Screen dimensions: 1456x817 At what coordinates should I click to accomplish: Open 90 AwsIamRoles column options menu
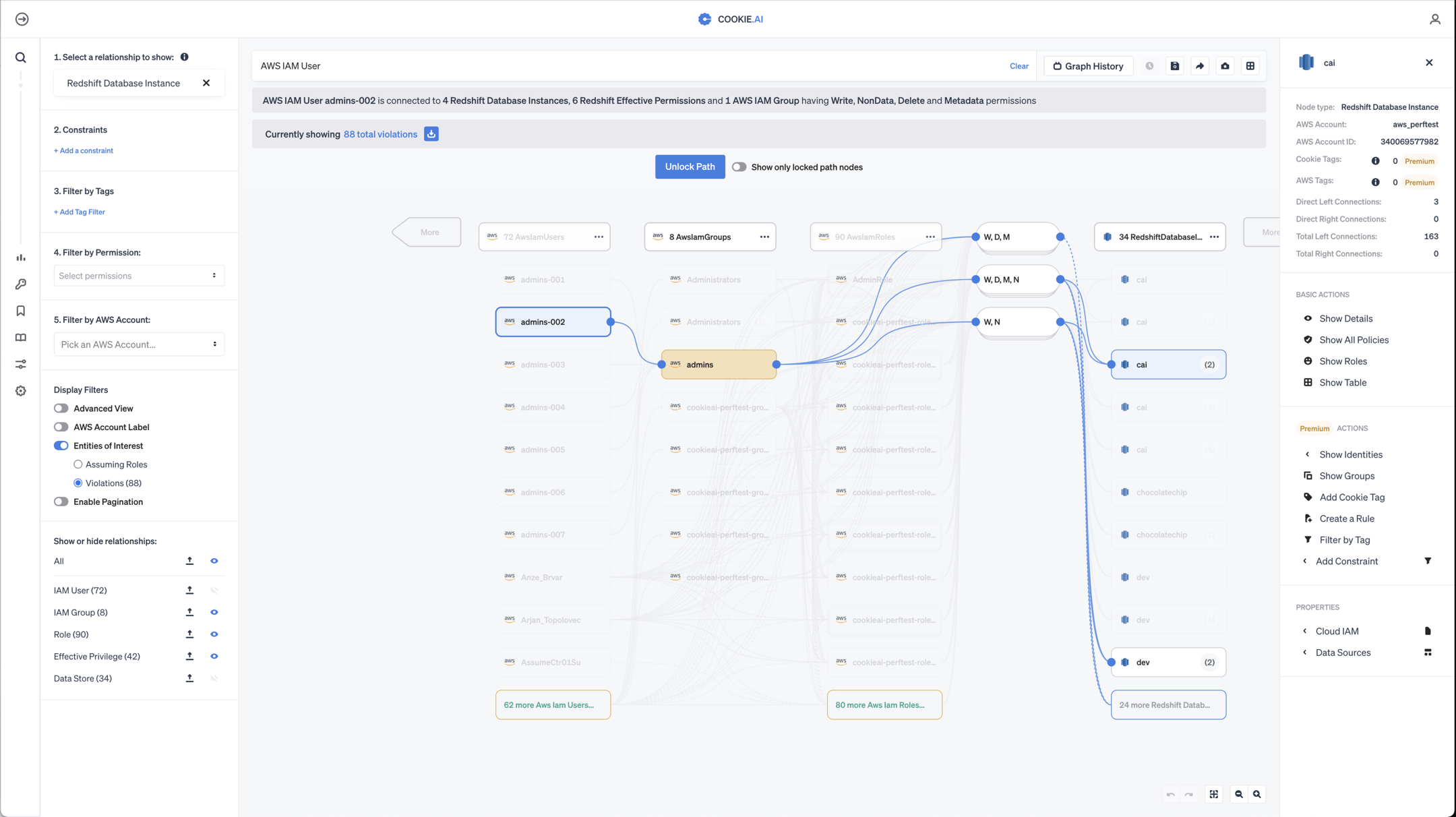tap(930, 237)
